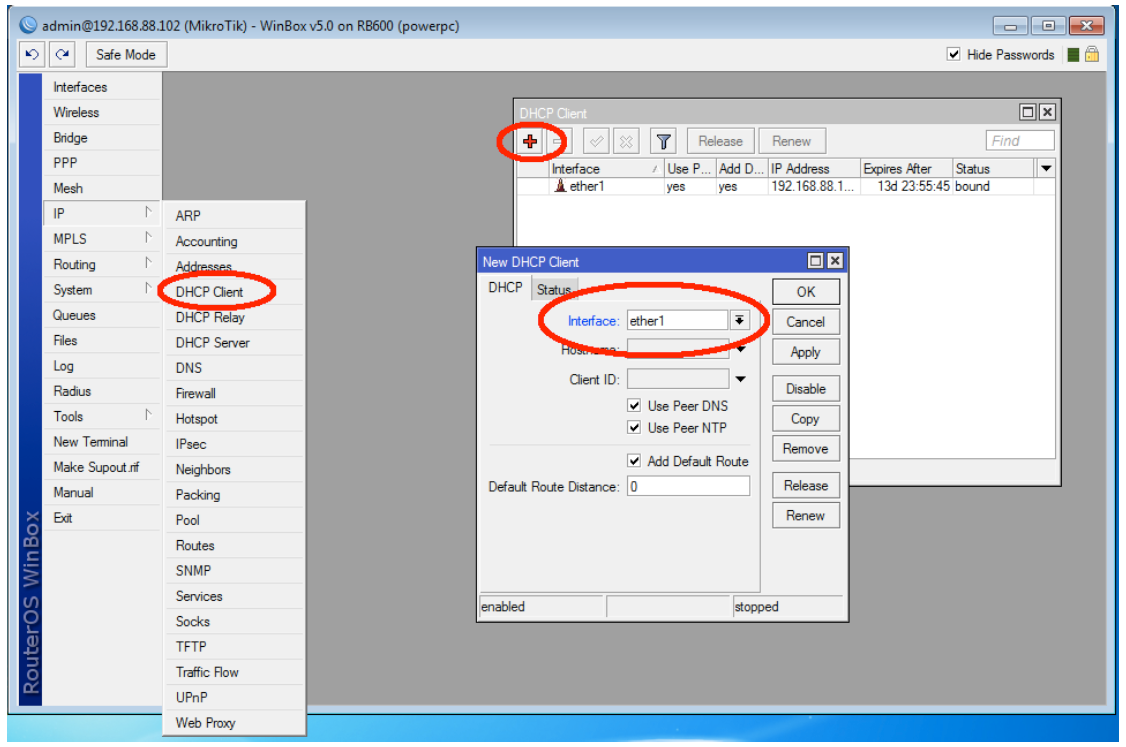This screenshot has height=747, width=1126.
Task: Click the WinBox globe title icon
Action: pyautogui.click(x=27, y=25)
